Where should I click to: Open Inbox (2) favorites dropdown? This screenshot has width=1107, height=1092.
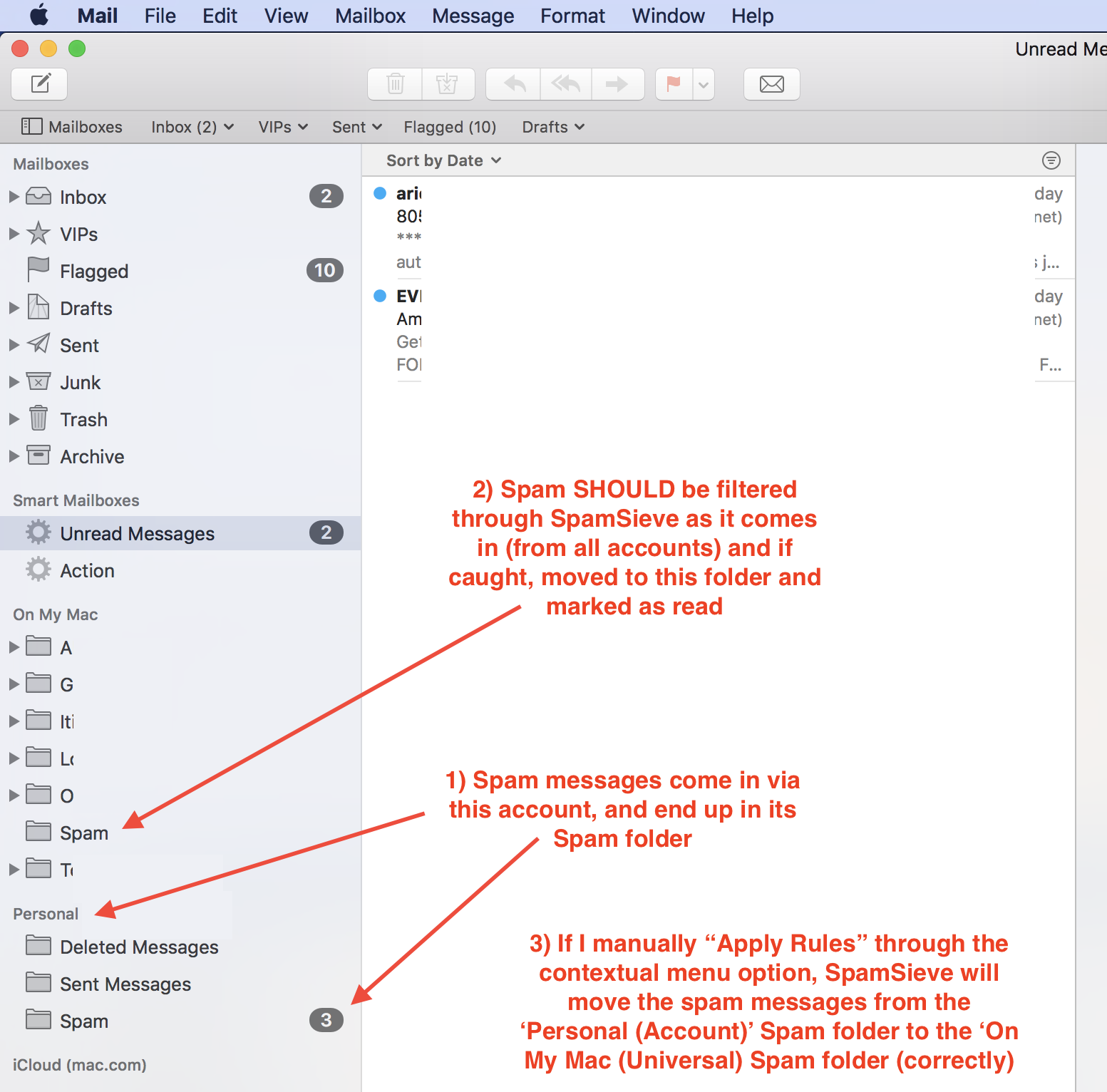192,127
